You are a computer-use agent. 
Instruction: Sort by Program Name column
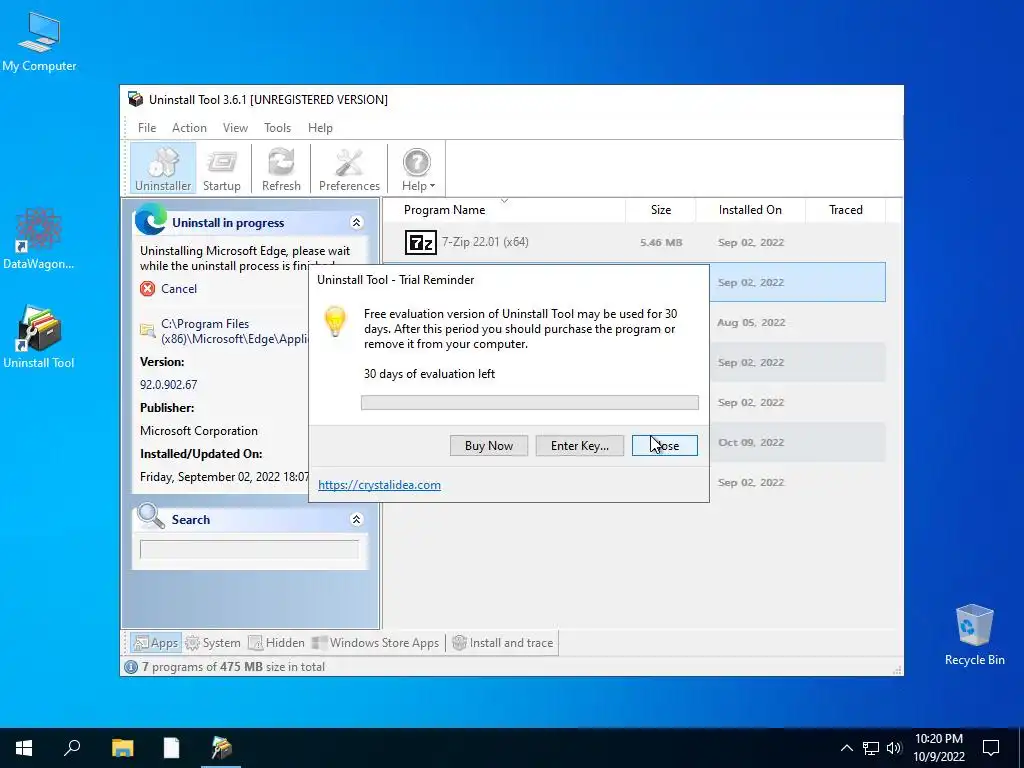(x=444, y=210)
